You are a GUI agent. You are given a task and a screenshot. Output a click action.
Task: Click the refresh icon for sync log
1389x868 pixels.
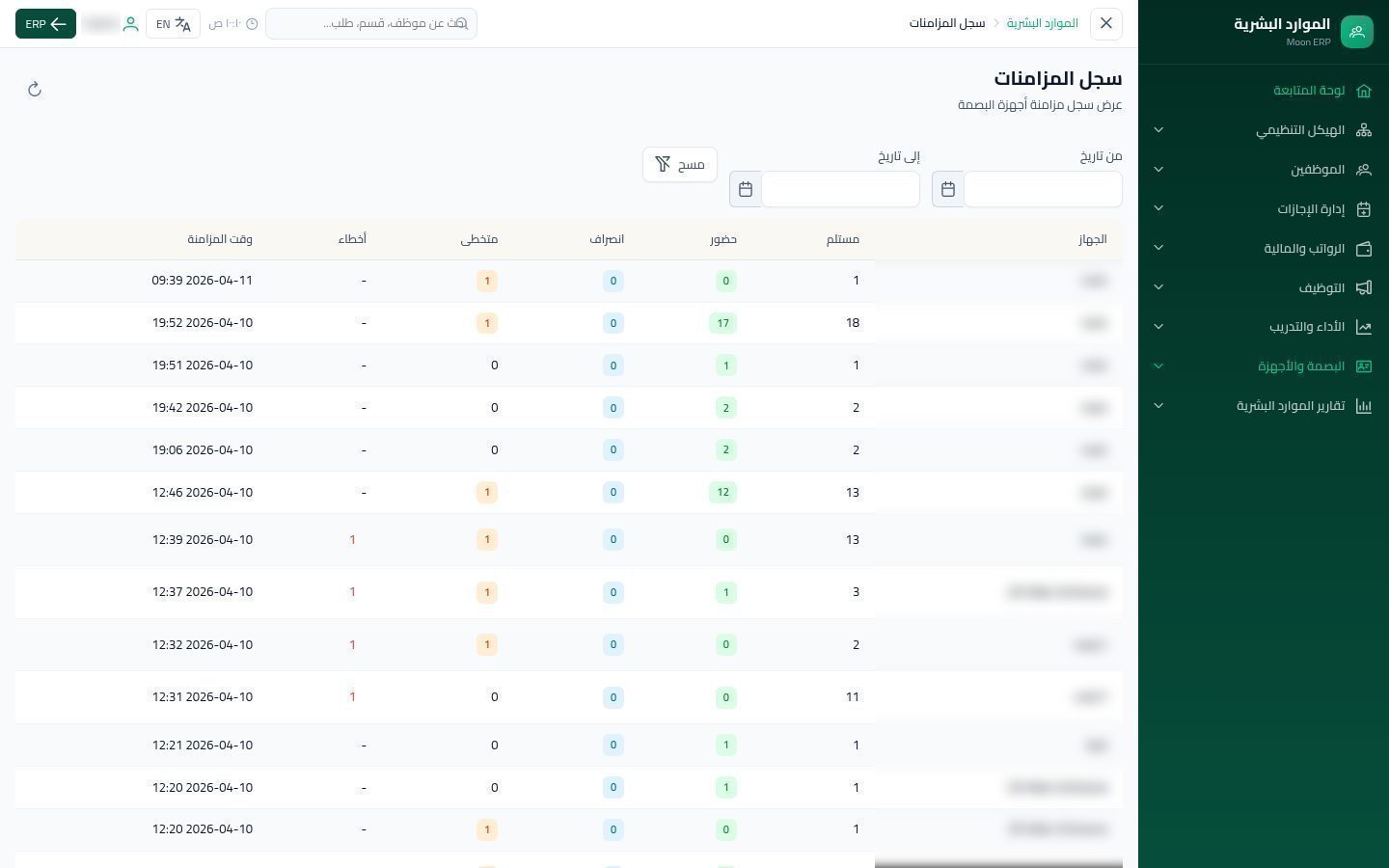tap(35, 90)
